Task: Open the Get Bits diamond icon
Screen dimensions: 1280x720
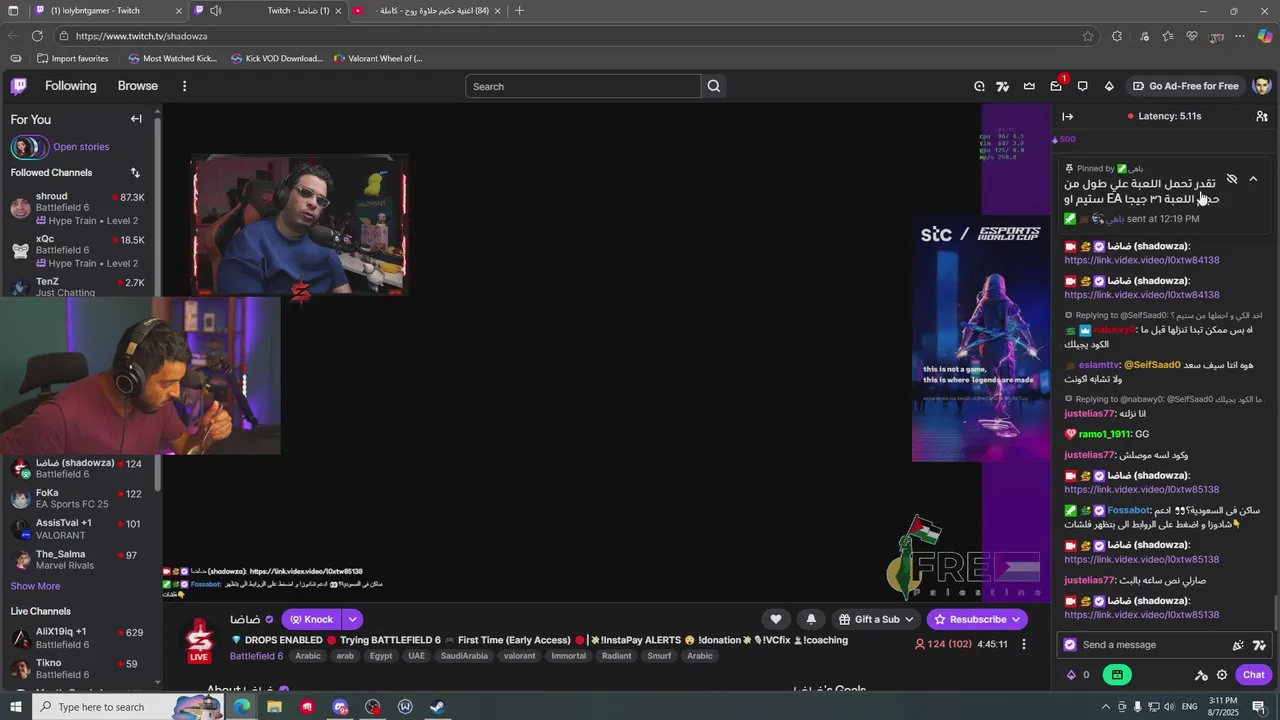Action: click(1109, 86)
